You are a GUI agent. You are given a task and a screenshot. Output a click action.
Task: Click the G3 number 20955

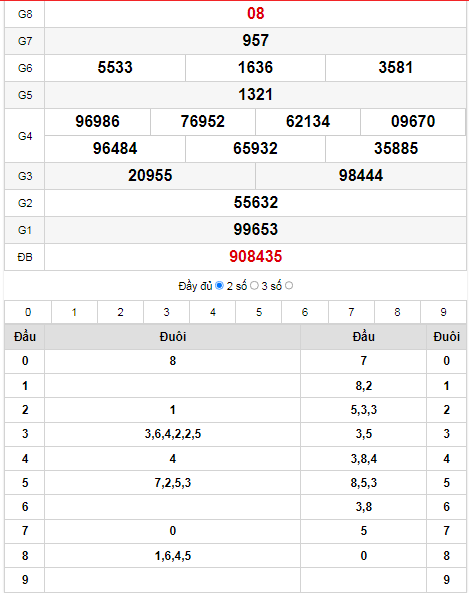coord(150,175)
